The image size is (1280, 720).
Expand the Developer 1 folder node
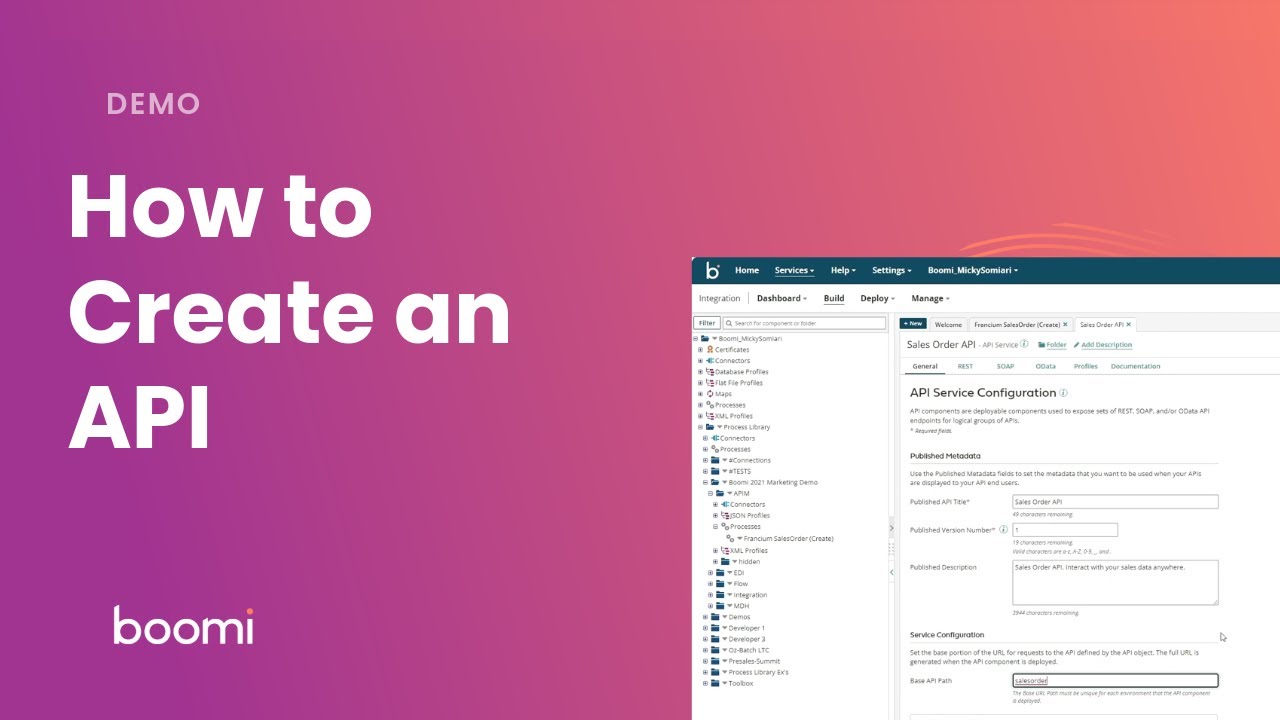(x=705, y=628)
